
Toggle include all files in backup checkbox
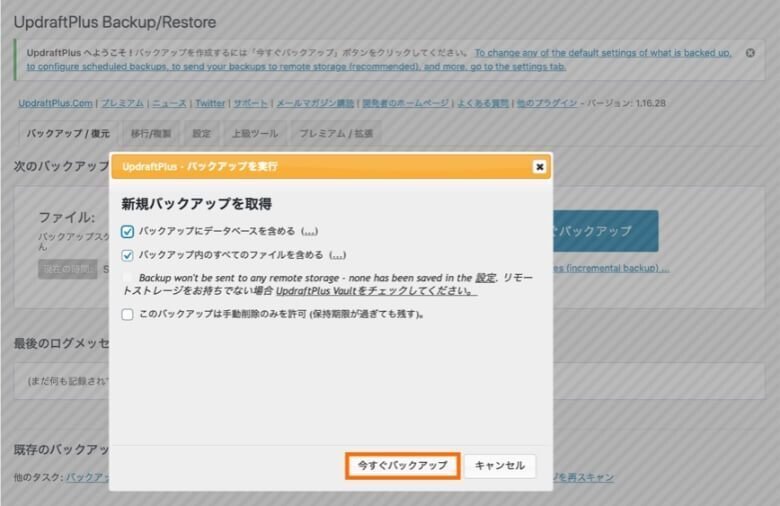(x=127, y=255)
